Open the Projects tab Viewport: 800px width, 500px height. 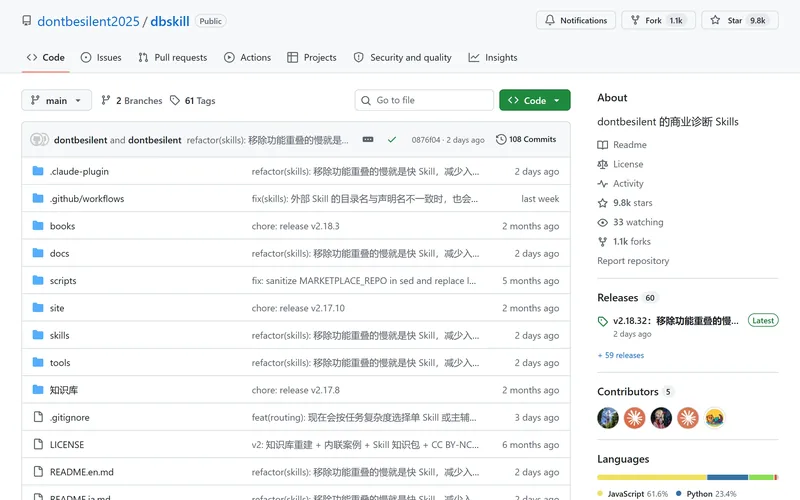312,58
